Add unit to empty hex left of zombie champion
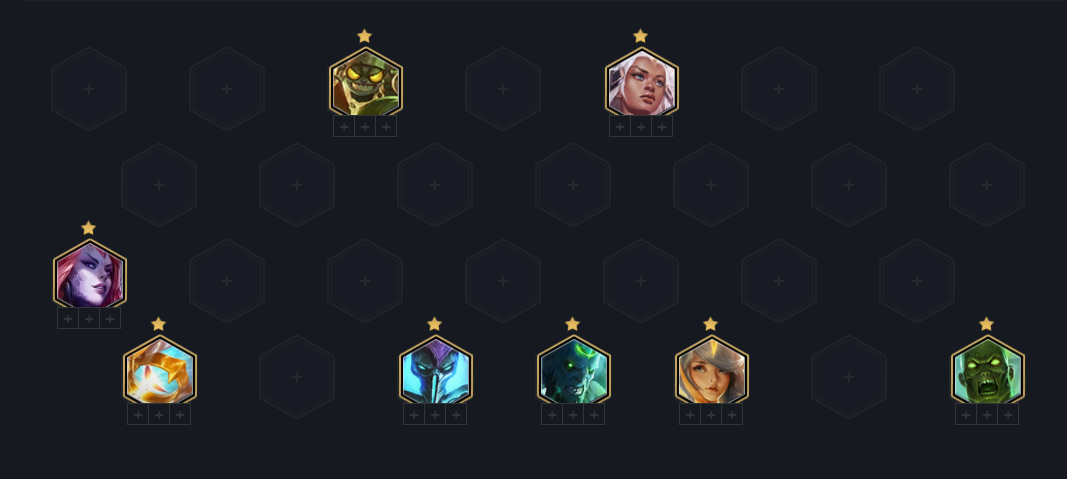This screenshot has width=1067, height=479. [849, 377]
